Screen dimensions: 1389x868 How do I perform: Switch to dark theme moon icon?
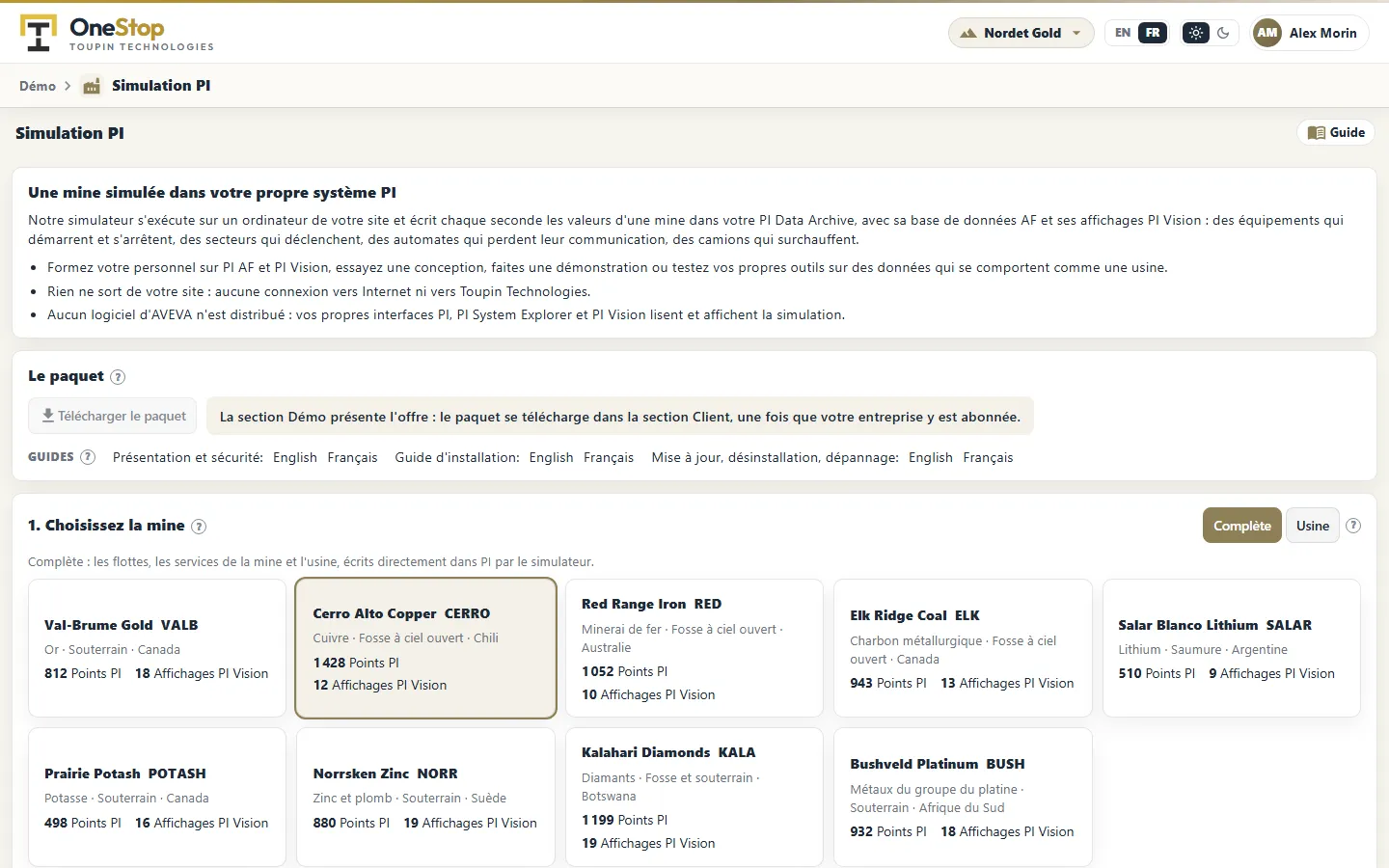pyautogui.click(x=1223, y=33)
